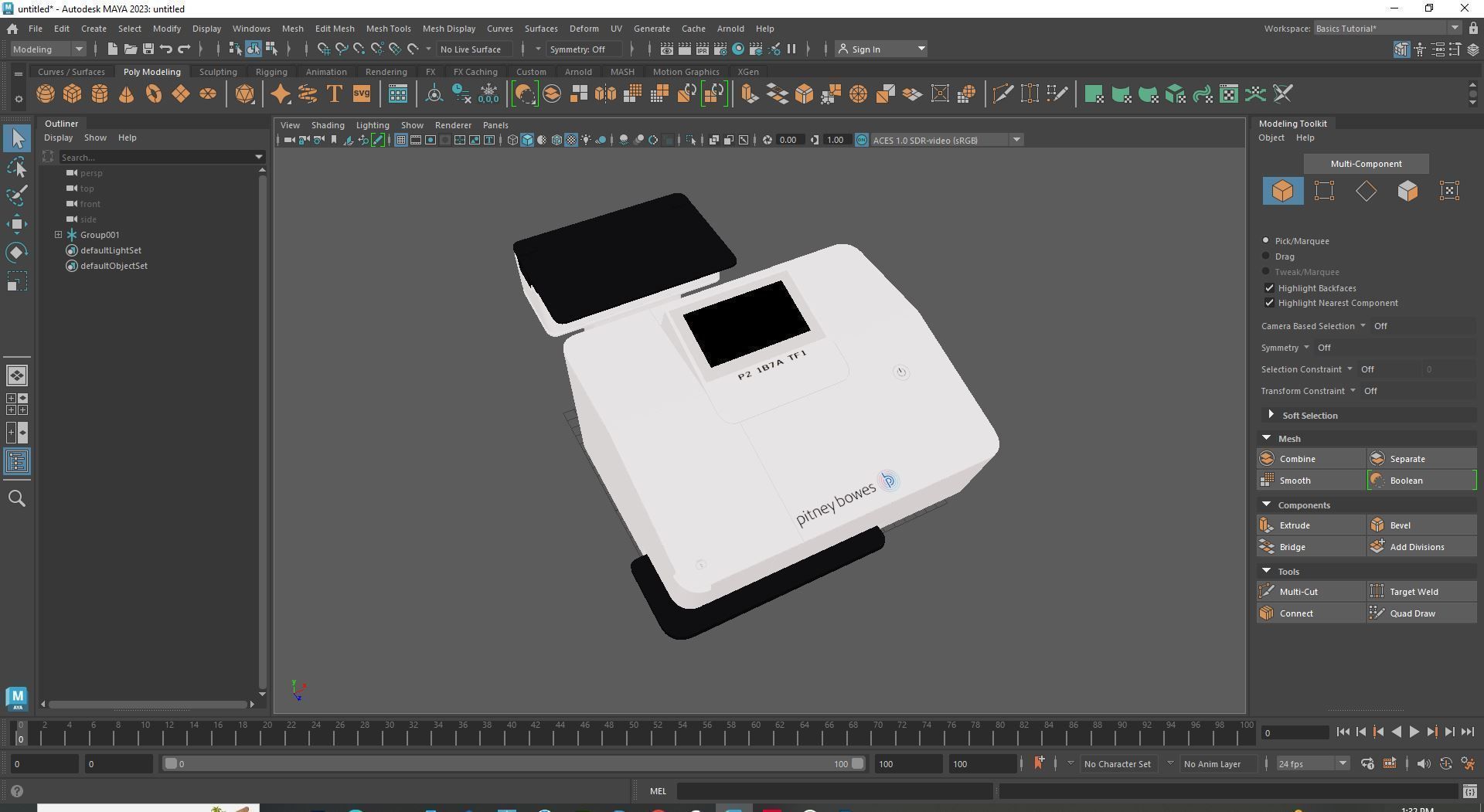
Task: Click the Bevel button
Action: 1422,525
